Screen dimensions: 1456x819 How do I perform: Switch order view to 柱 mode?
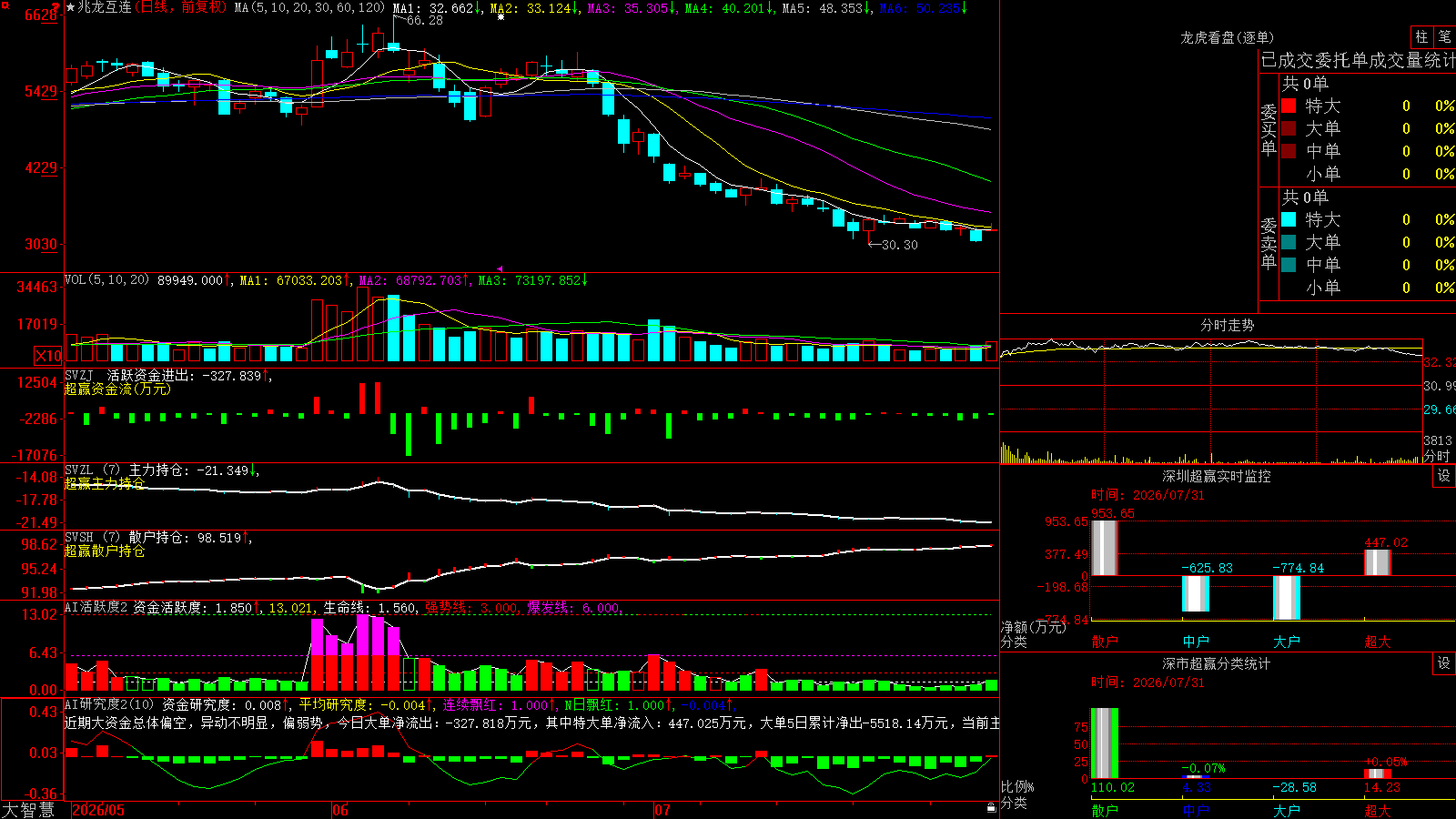pyautogui.click(x=1421, y=36)
